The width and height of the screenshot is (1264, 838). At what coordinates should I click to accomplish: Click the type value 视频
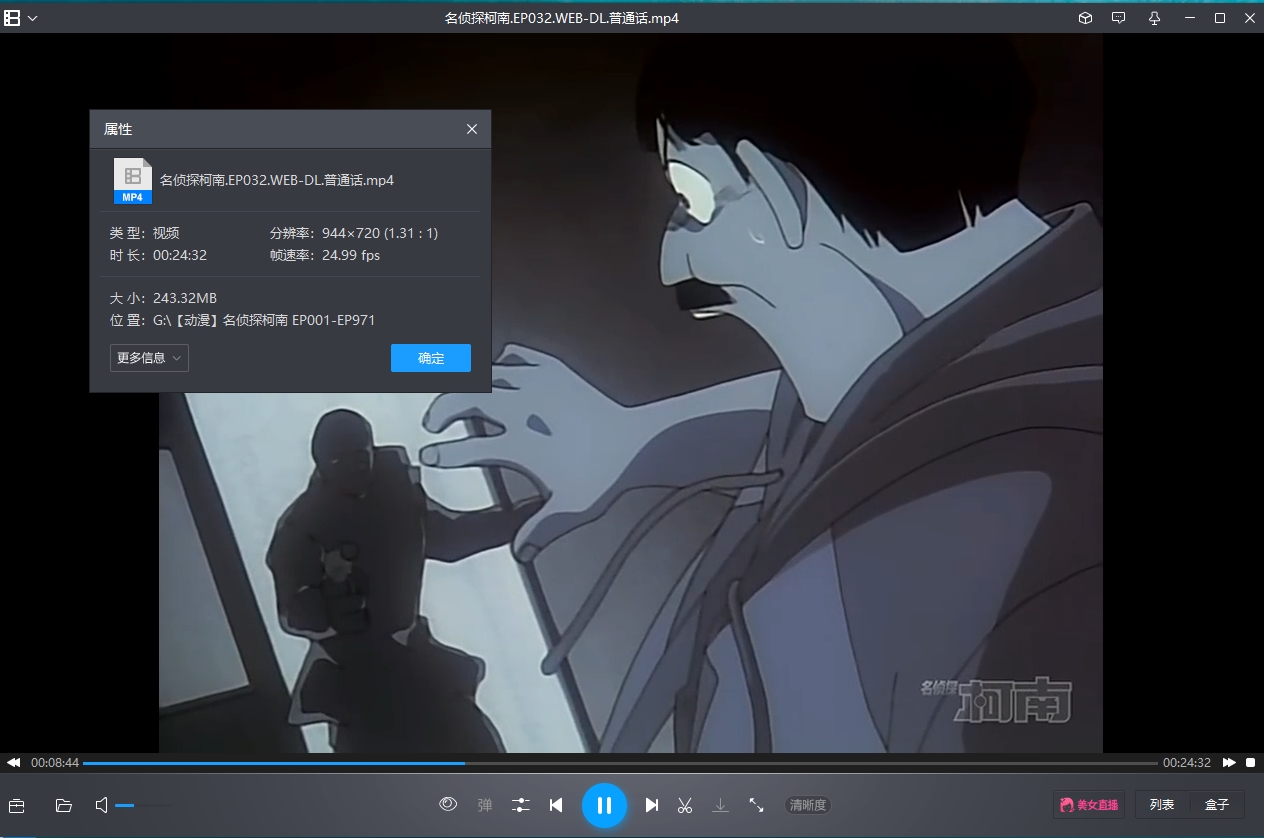[x=166, y=233]
